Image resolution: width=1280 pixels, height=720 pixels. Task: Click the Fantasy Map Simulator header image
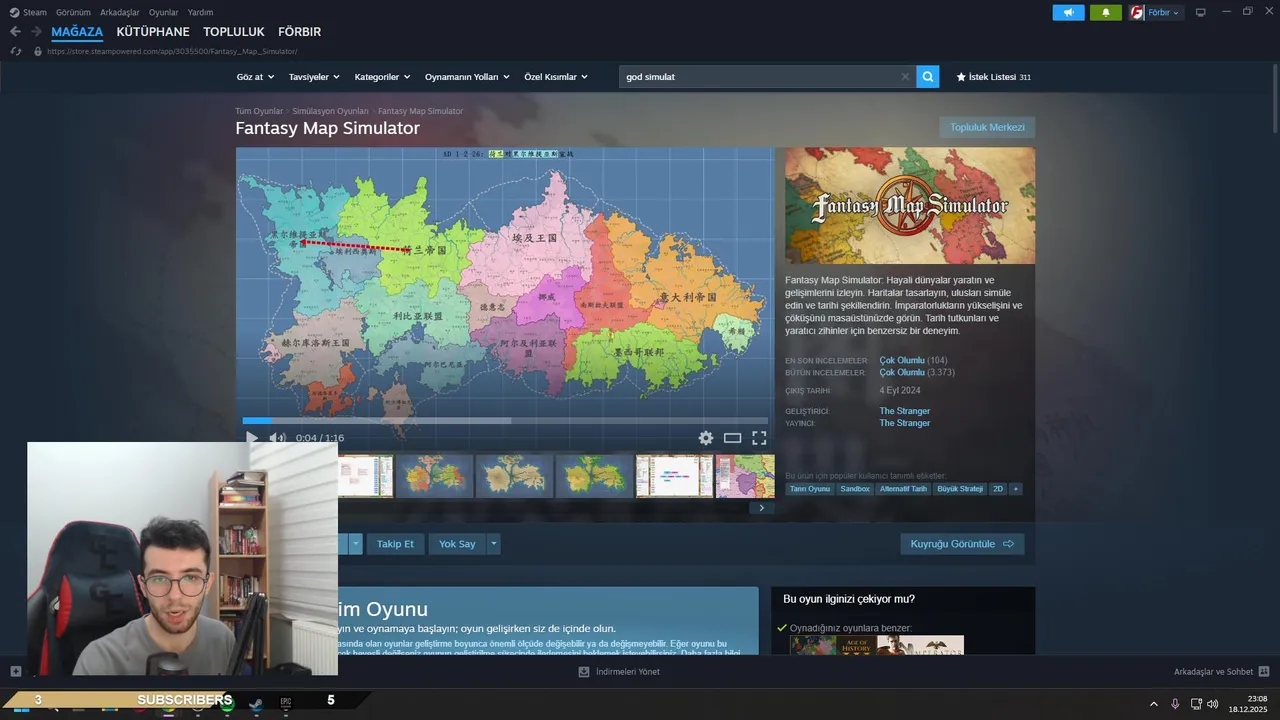(x=910, y=206)
